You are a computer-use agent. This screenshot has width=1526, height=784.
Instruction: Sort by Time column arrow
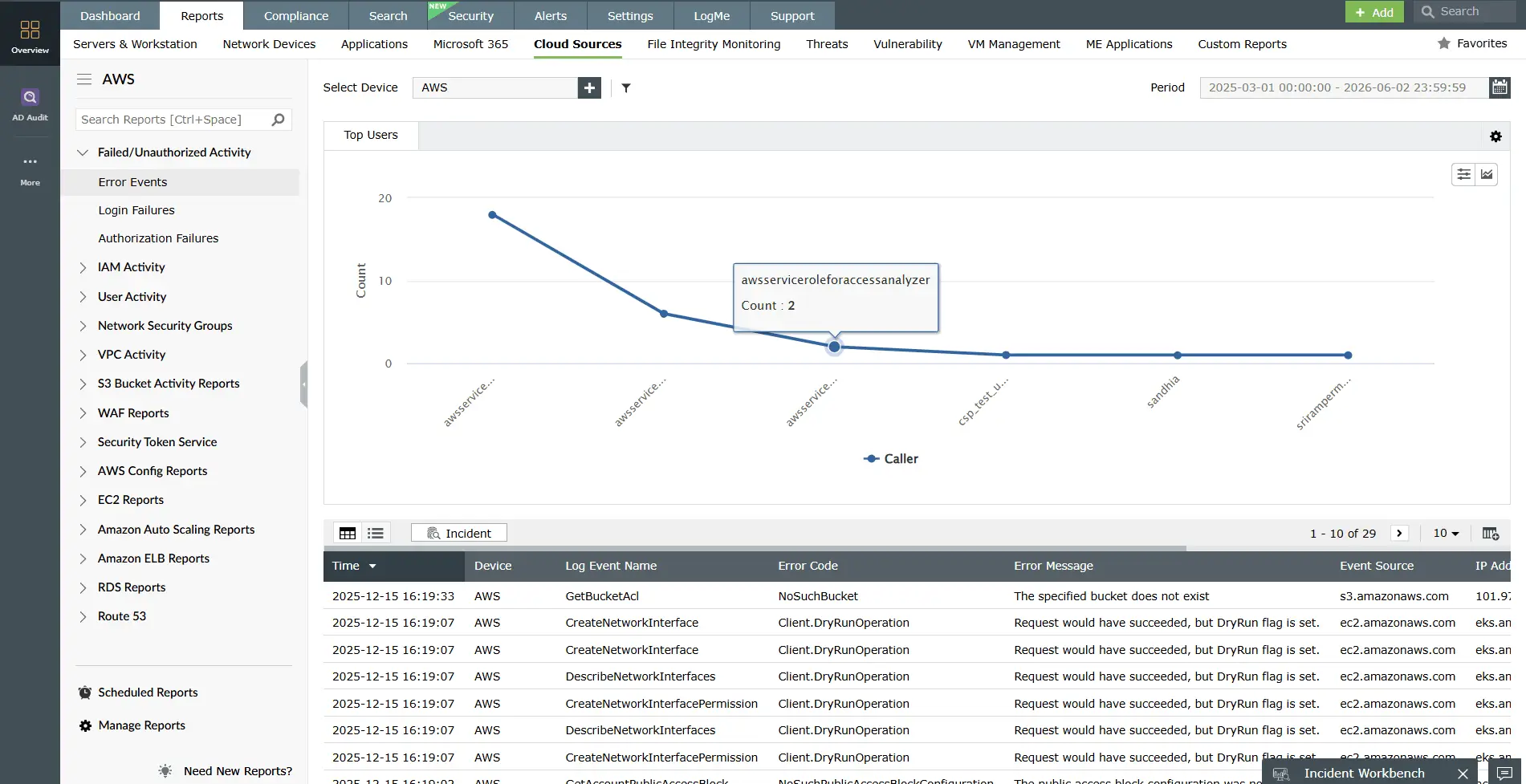[x=372, y=566]
